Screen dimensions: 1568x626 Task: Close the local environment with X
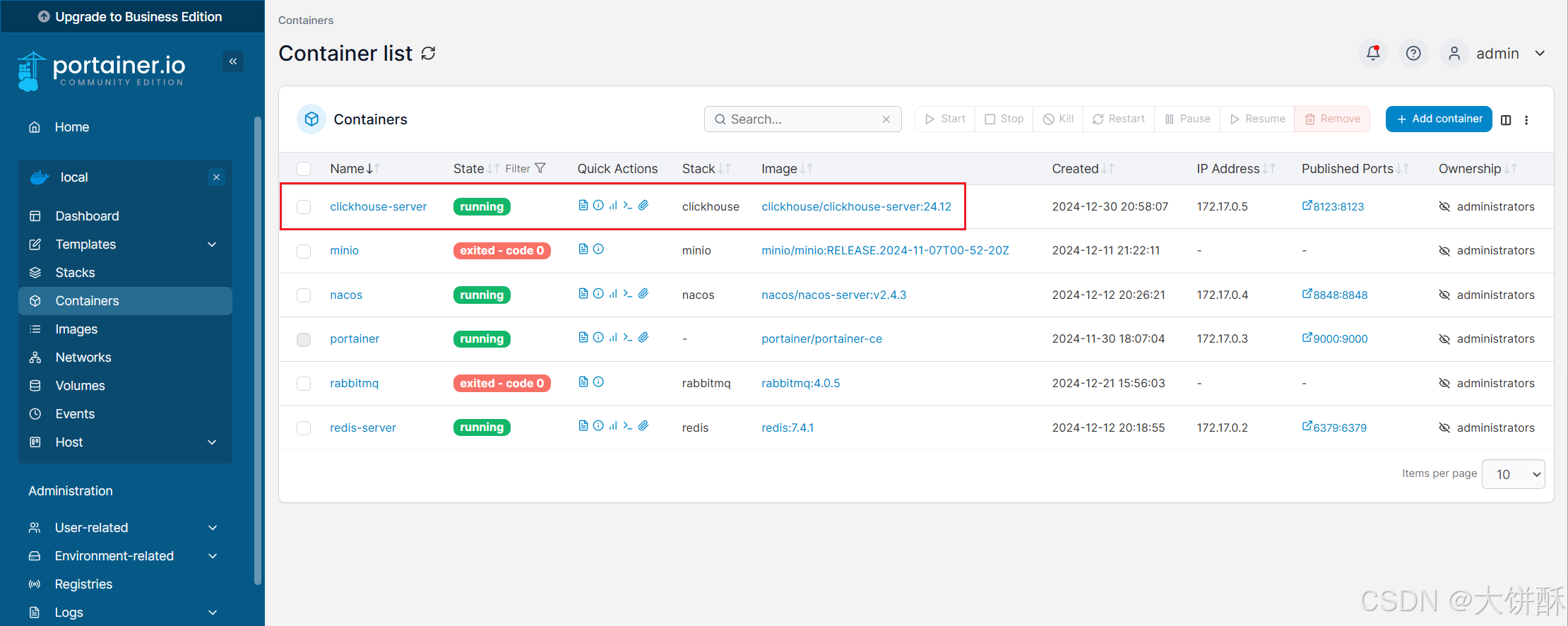(x=217, y=177)
